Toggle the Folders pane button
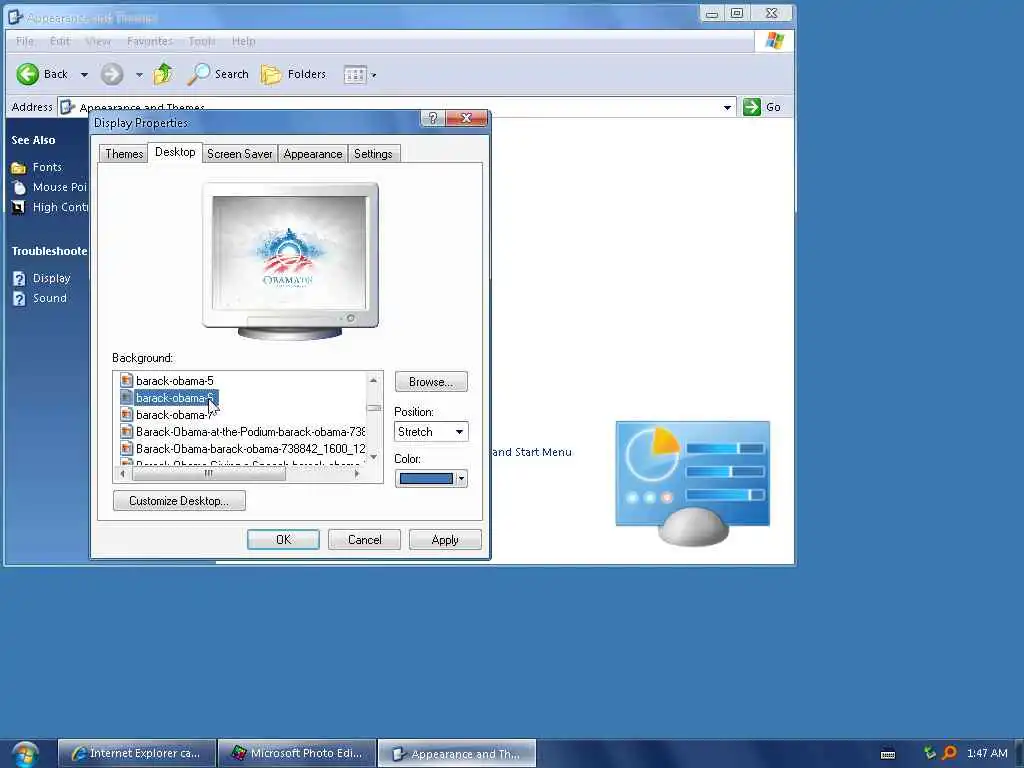Image resolution: width=1024 pixels, height=768 pixels. [293, 74]
